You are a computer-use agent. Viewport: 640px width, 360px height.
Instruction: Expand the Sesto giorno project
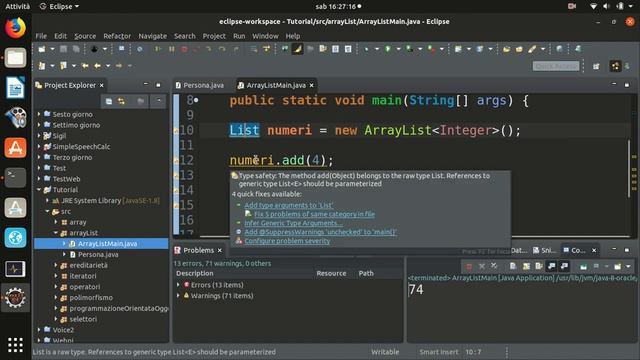pyautogui.click(x=40, y=114)
